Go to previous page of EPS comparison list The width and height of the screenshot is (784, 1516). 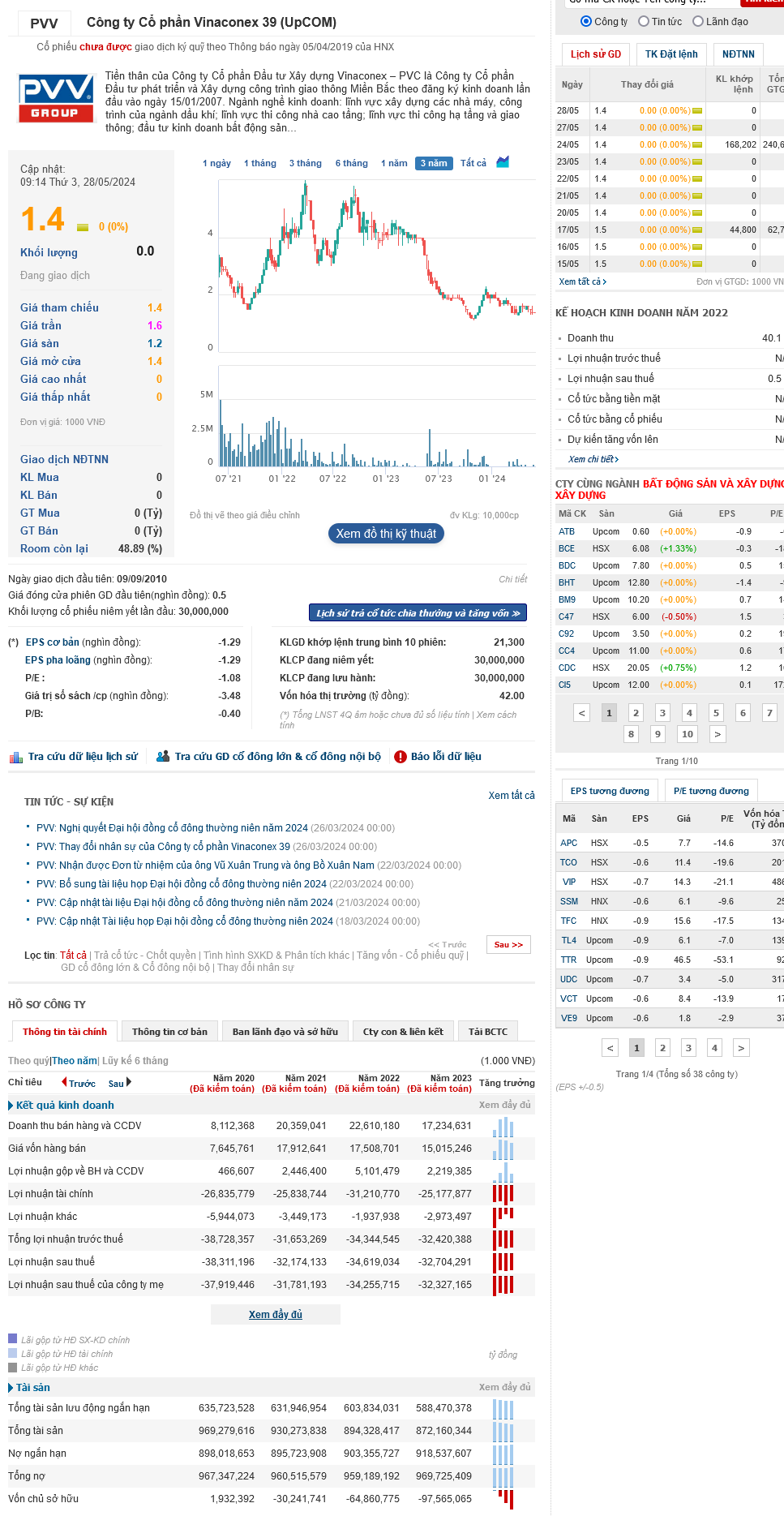pyautogui.click(x=610, y=1048)
